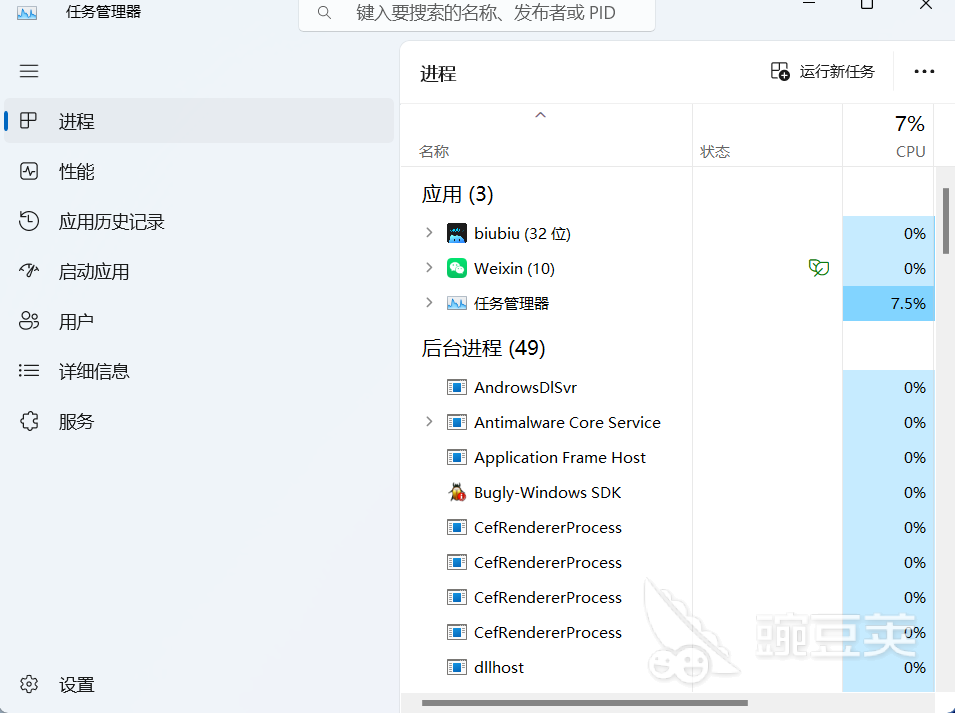The height and width of the screenshot is (713, 955).
Task: Expand the 任务管理器 process entry
Action: [429, 303]
